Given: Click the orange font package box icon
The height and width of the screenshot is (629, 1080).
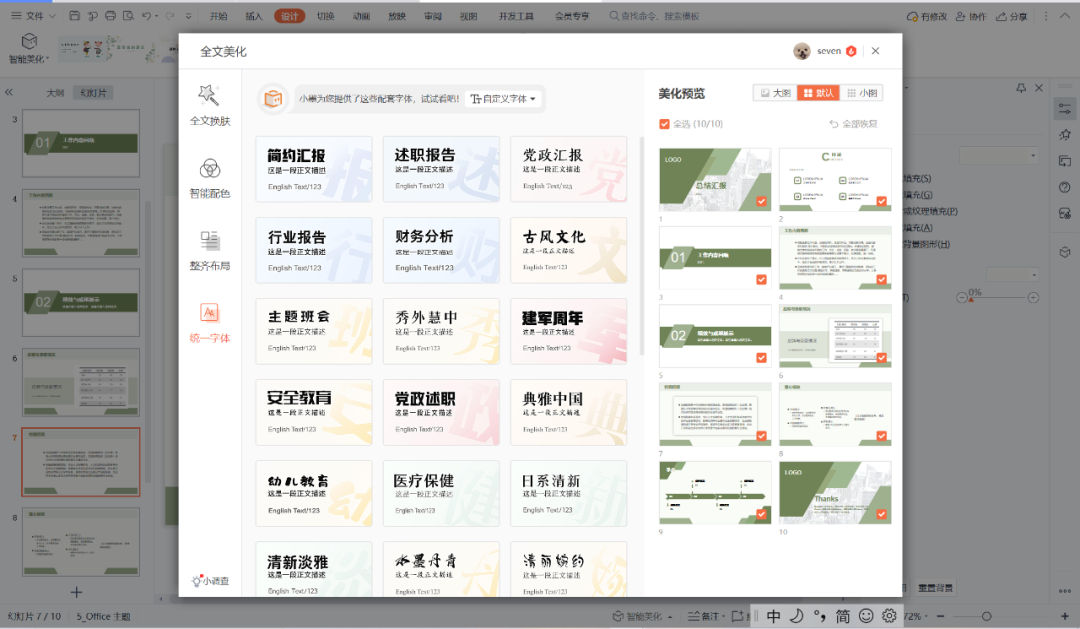Looking at the screenshot, I should [272, 98].
